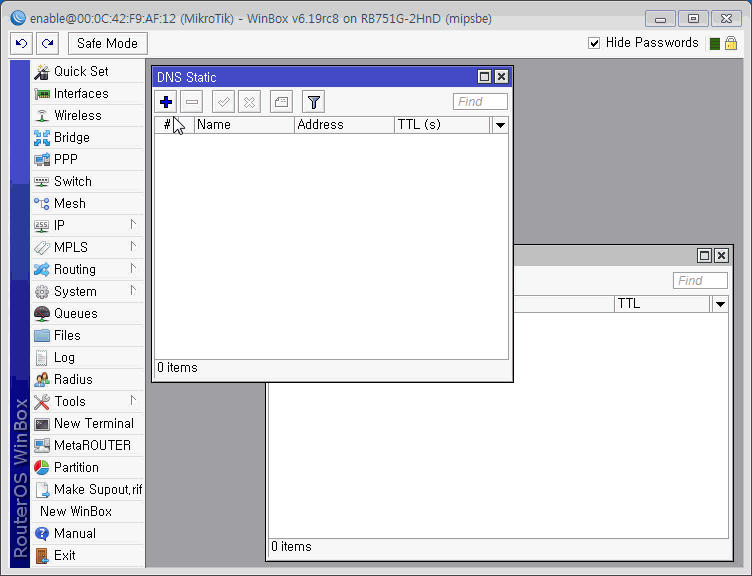Open the Interfaces menu
This screenshot has height=576, width=752.
(88, 94)
